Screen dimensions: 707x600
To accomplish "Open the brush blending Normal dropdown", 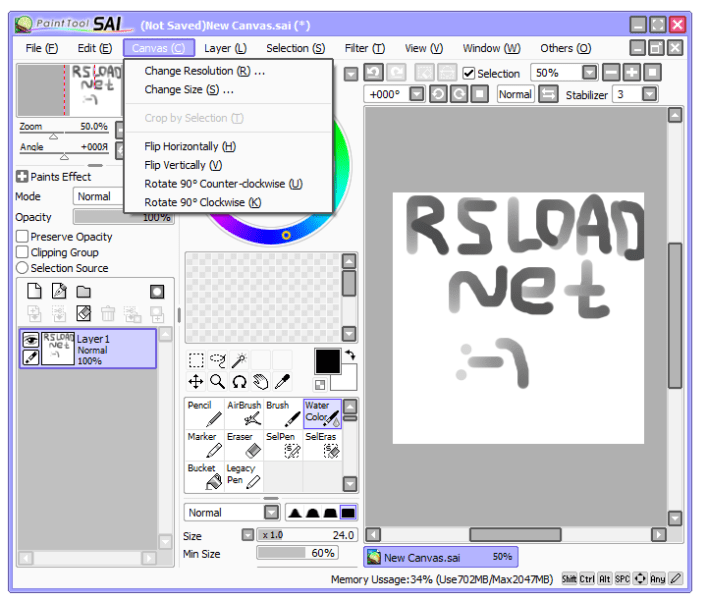I will (271, 513).
